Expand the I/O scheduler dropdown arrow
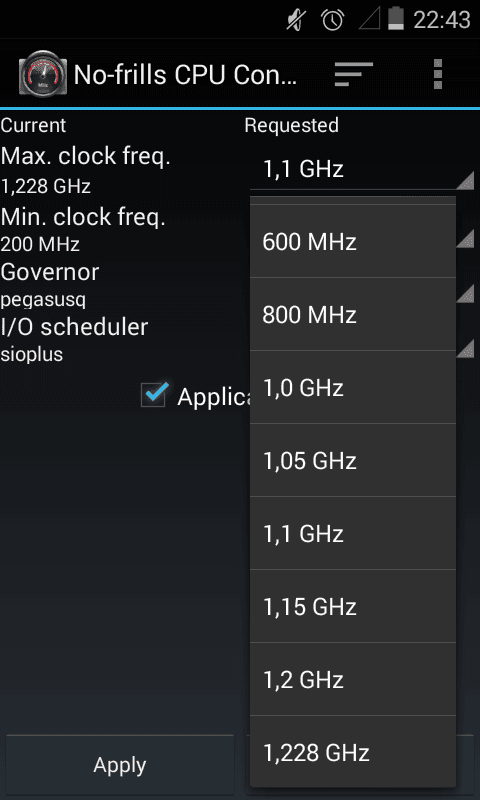The height and width of the screenshot is (800, 480). 465,348
